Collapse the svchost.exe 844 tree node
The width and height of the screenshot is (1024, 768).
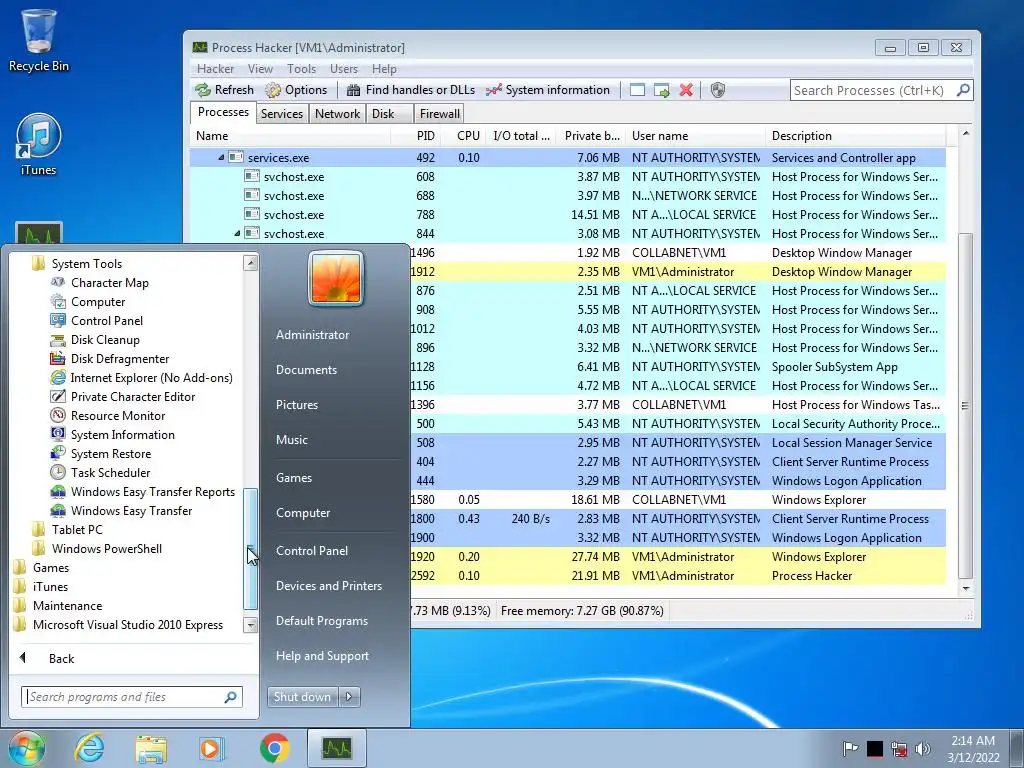tap(237, 233)
